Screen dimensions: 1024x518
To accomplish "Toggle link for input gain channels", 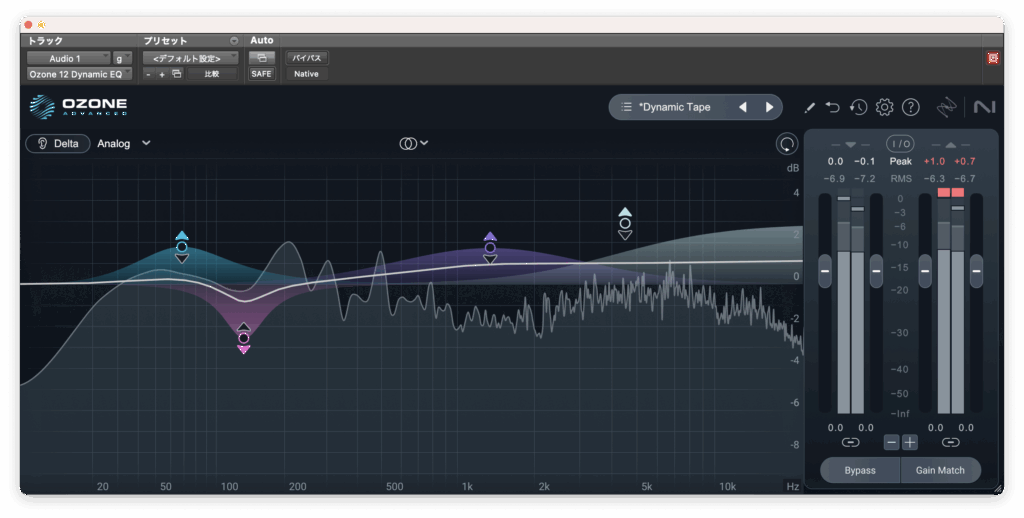I will pos(850,442).
